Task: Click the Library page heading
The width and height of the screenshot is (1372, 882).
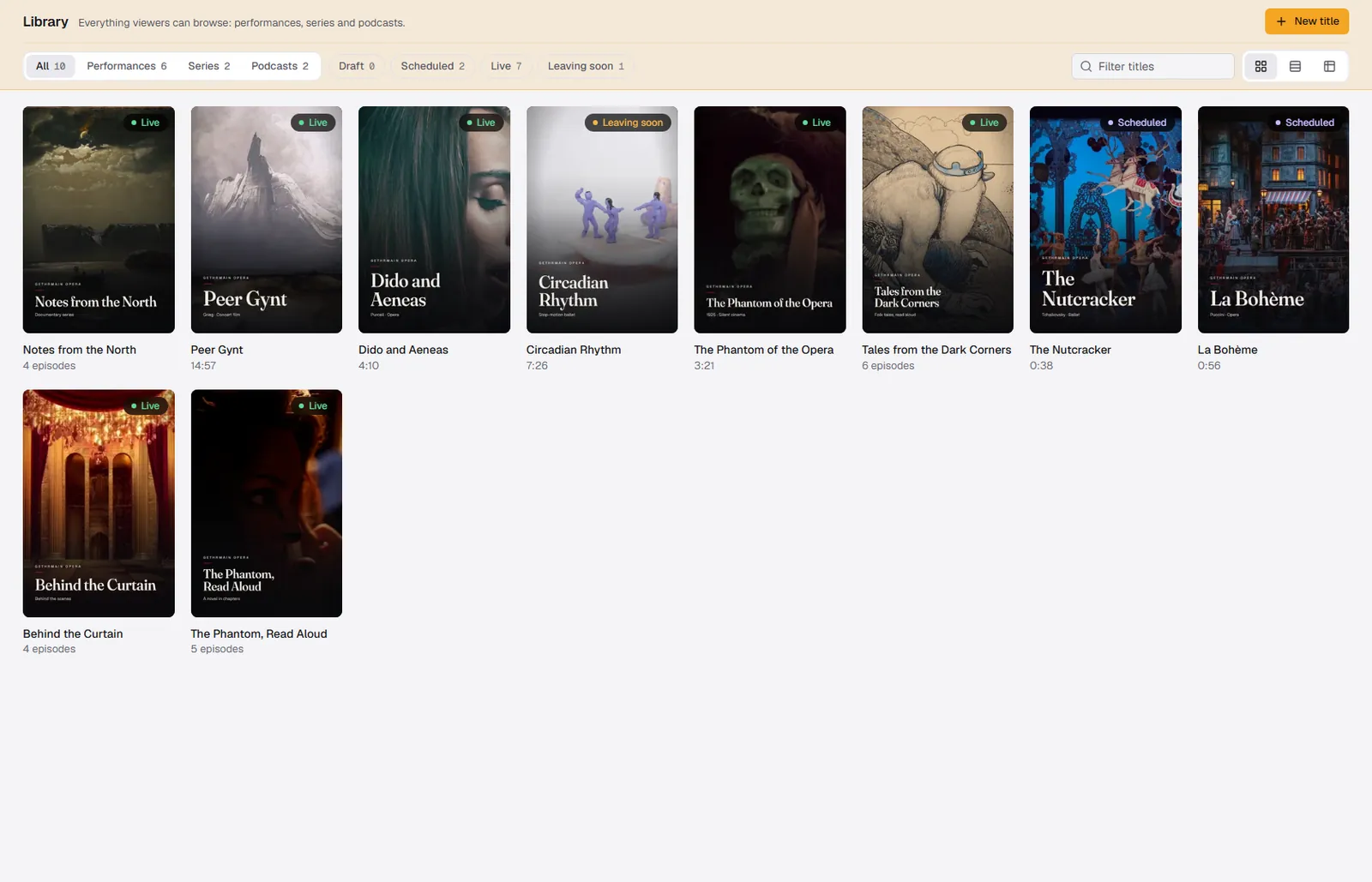Action: [x=45, y=21]
